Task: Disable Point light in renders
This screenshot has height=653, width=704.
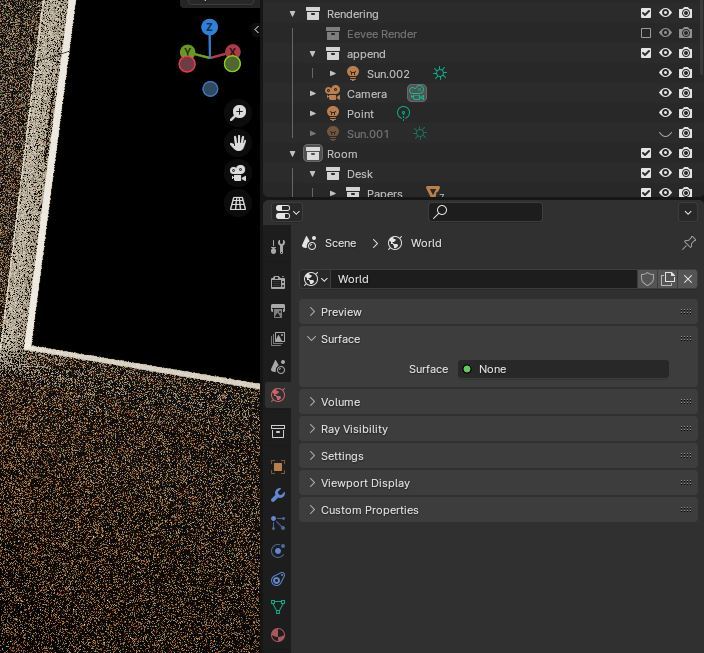Action: 685,113
